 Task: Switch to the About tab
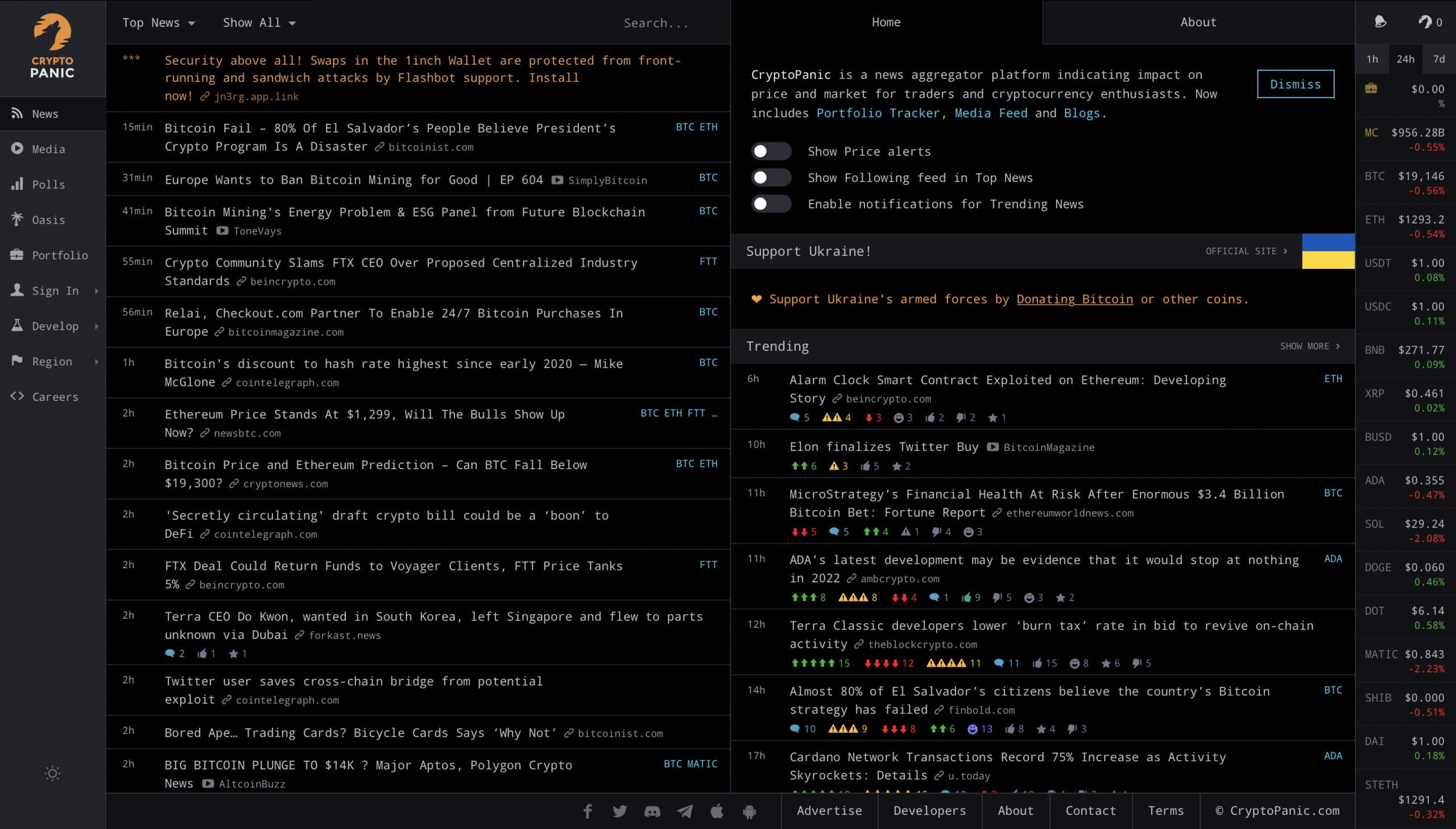click(1198, 22)
